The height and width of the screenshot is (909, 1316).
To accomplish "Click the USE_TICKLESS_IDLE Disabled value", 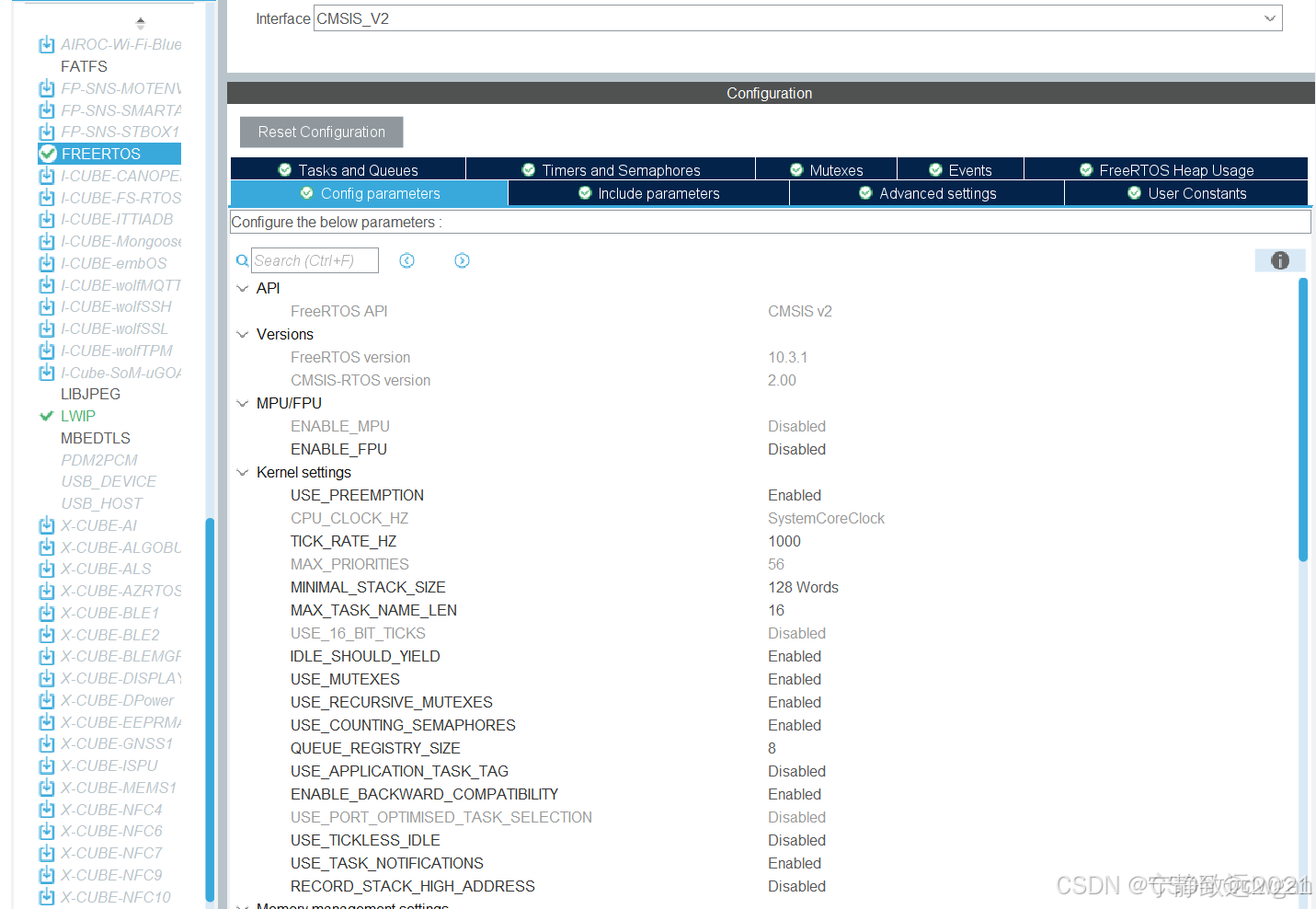I will (796, 840).
